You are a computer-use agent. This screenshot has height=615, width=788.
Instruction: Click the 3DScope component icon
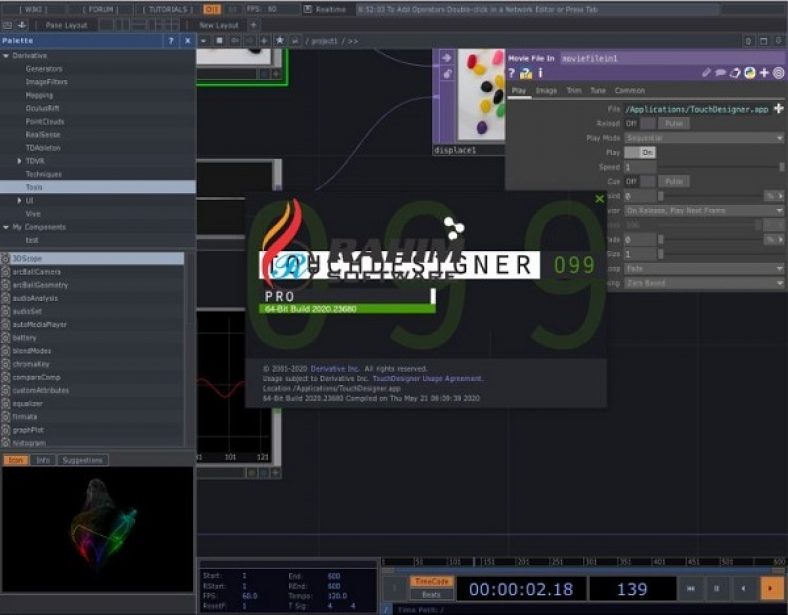[x=6, y=258]
